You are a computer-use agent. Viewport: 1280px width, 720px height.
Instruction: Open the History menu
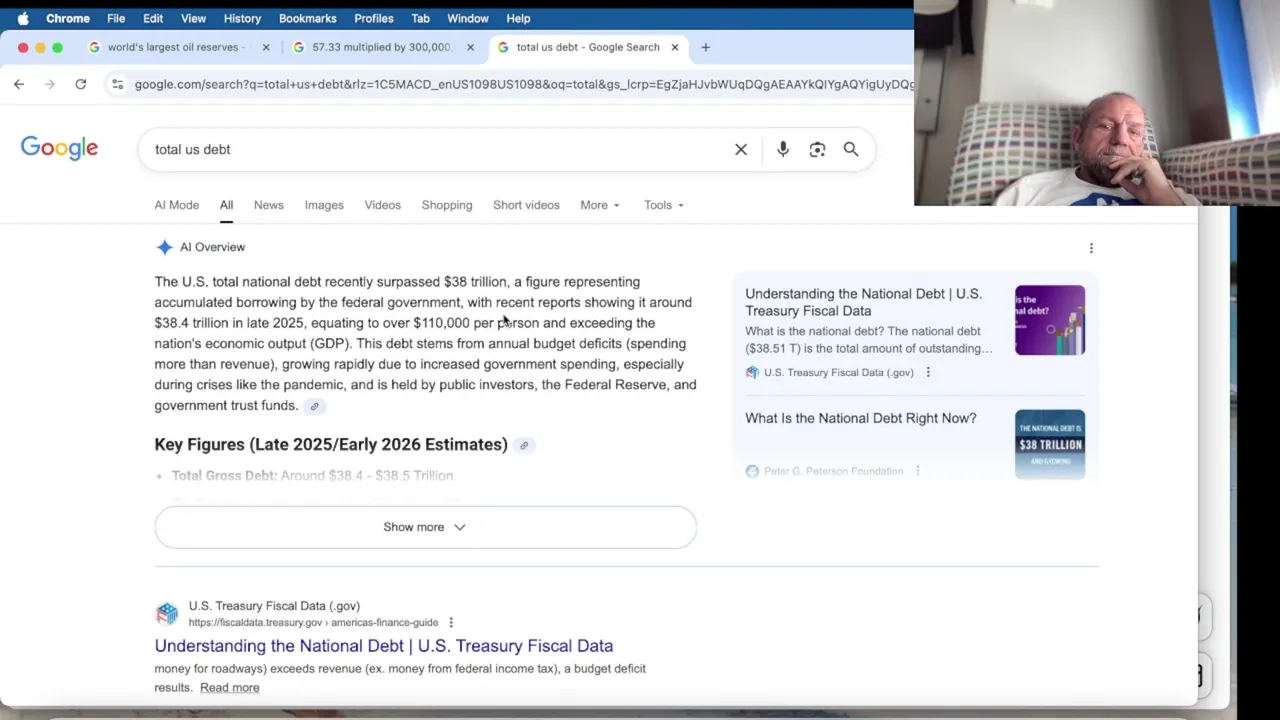242,18
